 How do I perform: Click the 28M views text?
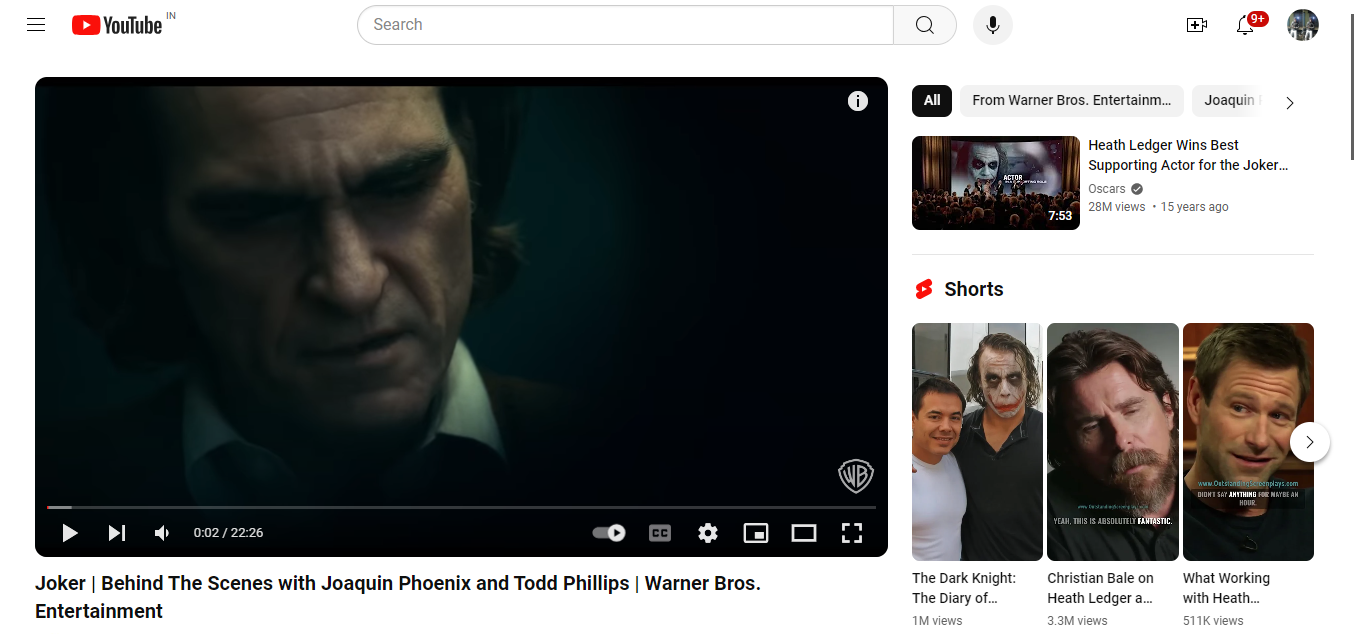pyautogui.click(x=1117, y=207)
